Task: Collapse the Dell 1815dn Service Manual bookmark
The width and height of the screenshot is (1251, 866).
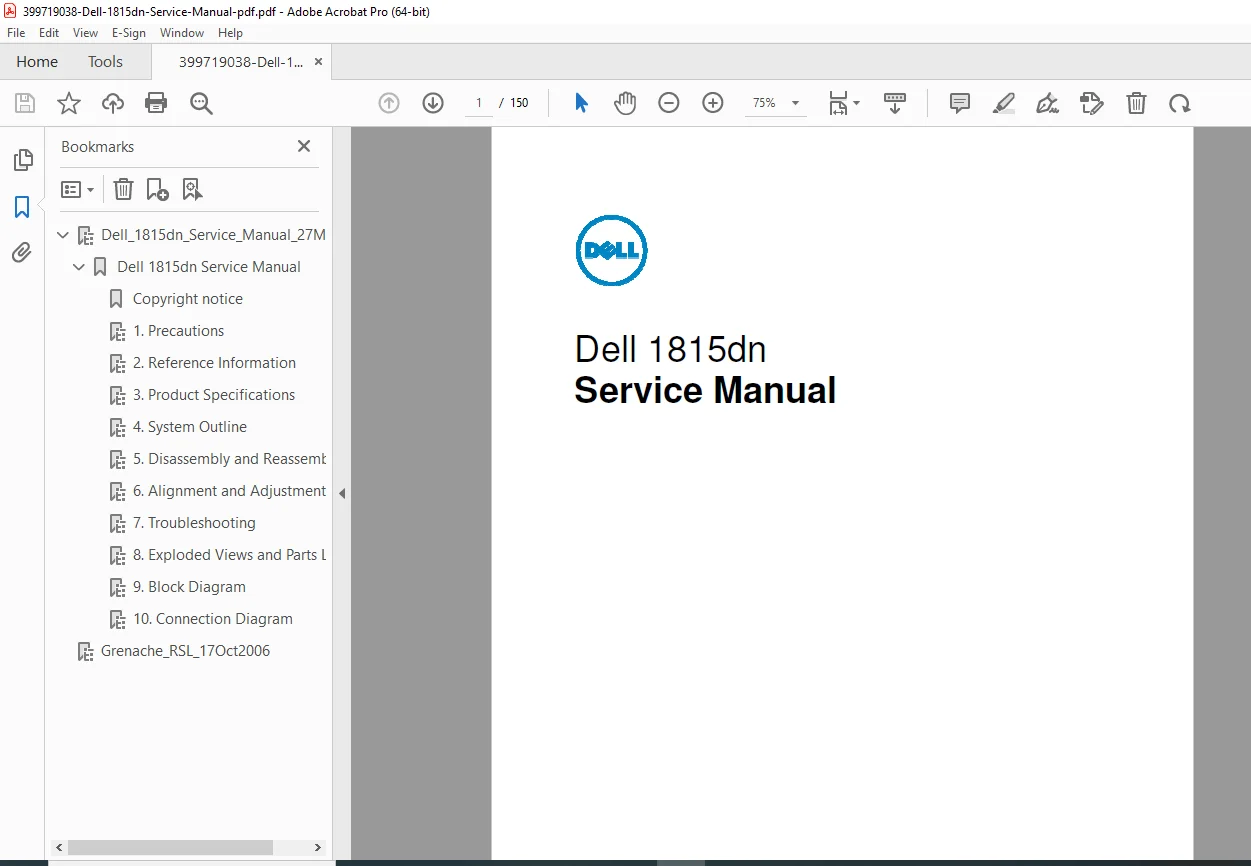Action: coord(79,267)
